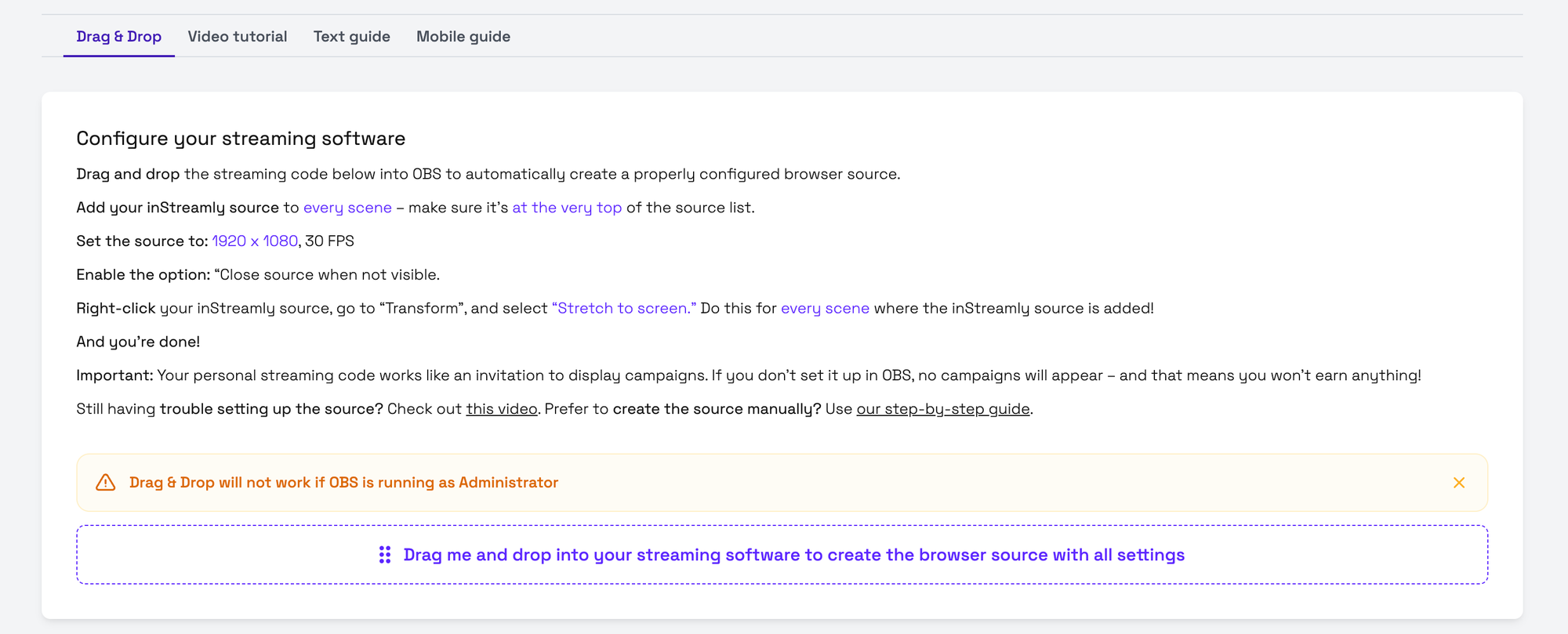The width and height of the screenshot is (1568, 634).
Task: Switch to the Drag & Drop tab
Action: coord(119,37)
